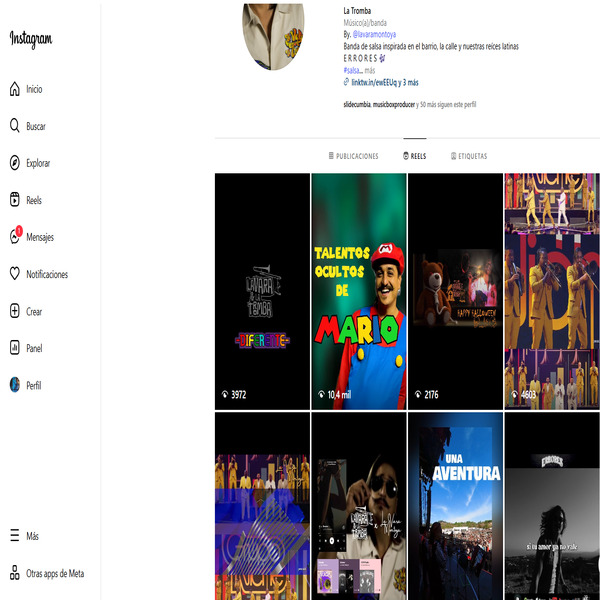This screenshot has height=600, width=600.
Task: Open the @lavaramontoya profile link
Action: [374, 34]
